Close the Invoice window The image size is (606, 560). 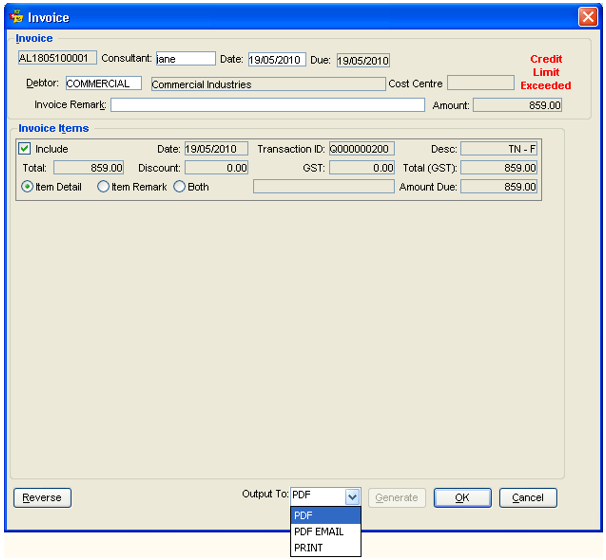587,17
